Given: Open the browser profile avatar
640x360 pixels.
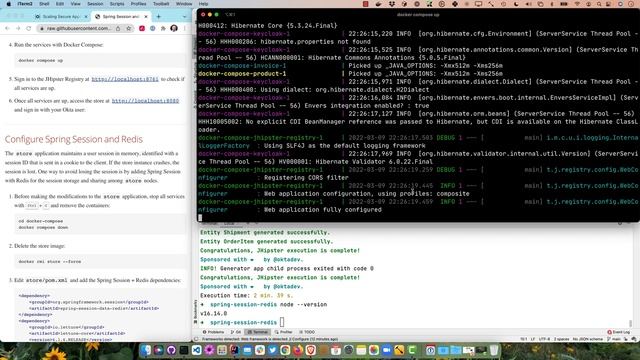Looking at the screenshot, I should tap(174, 28).
